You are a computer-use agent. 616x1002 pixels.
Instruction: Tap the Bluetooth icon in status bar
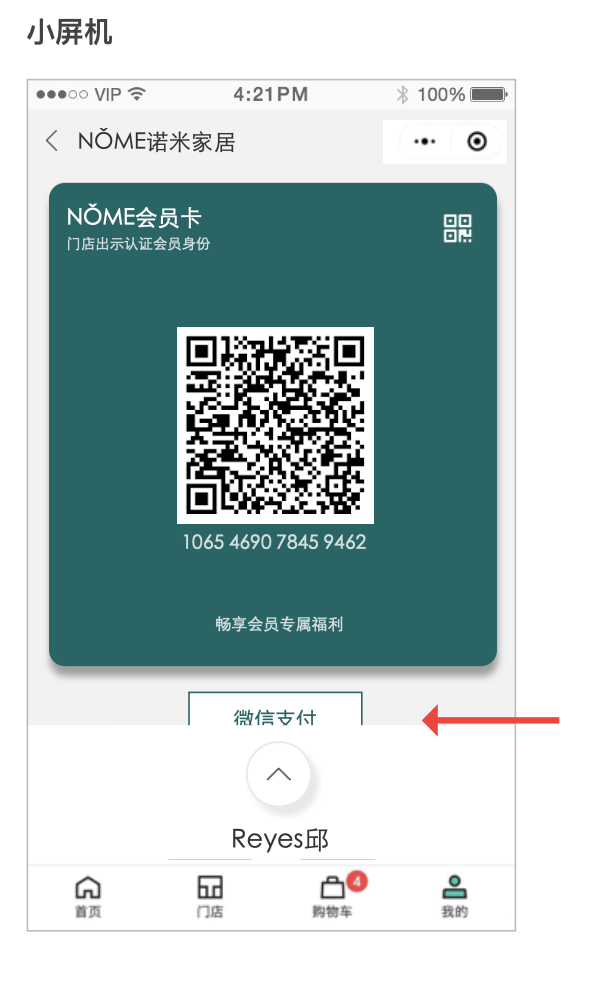[402, 95]
